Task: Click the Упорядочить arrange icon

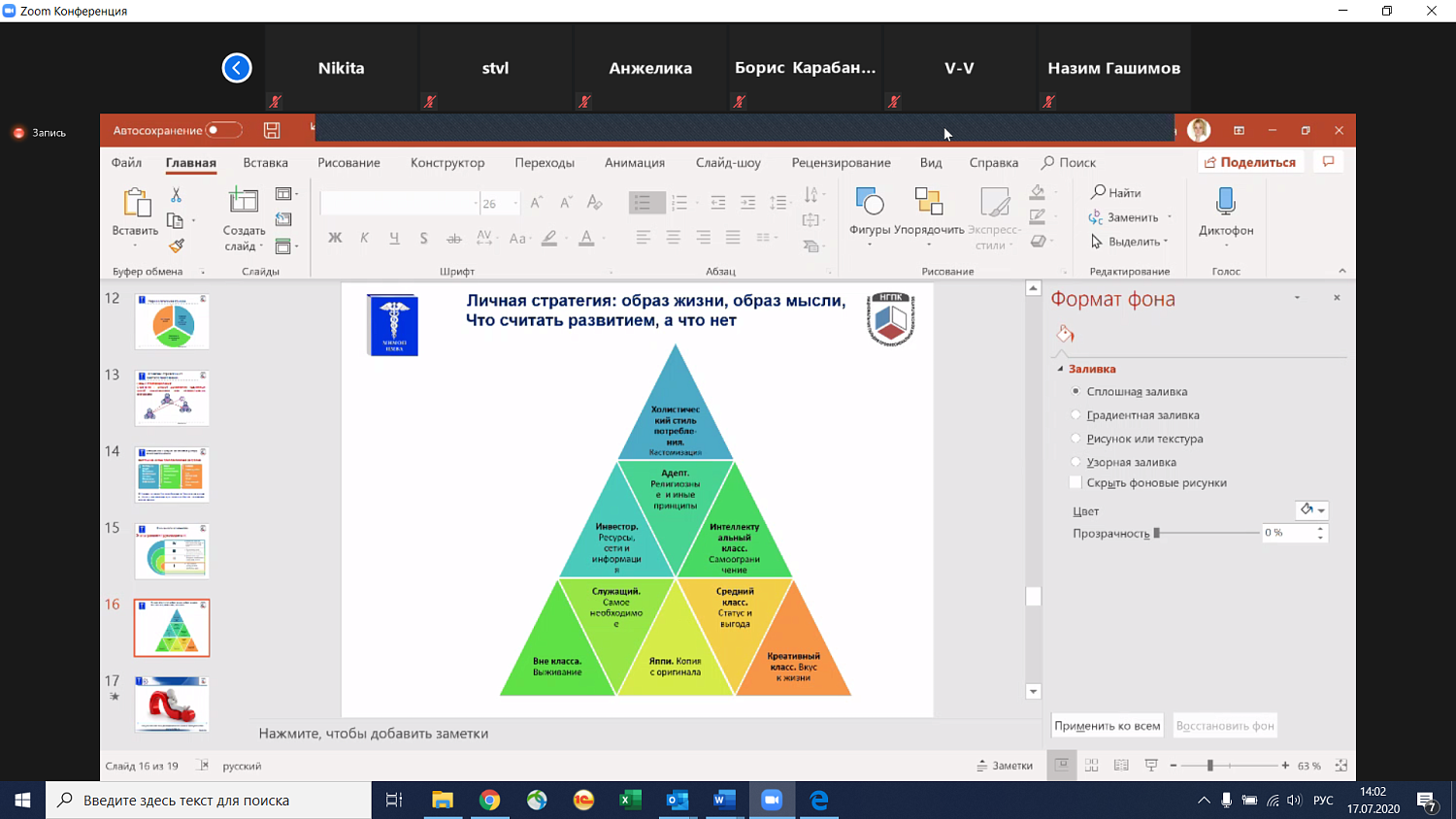Action: click(x=929, y=201)
